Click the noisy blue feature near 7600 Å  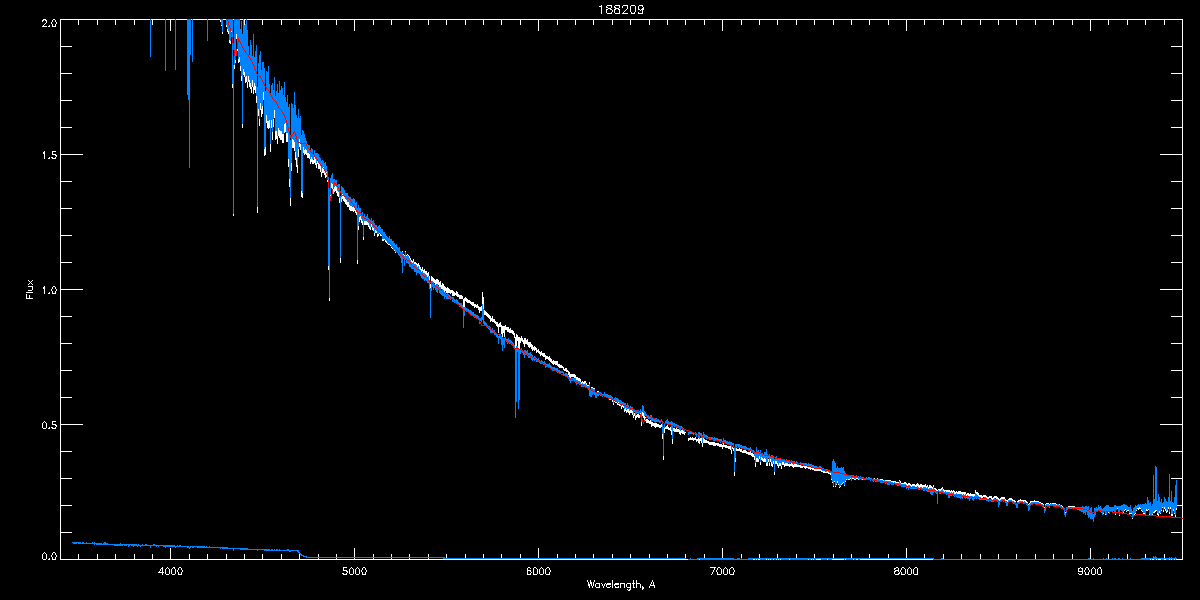point(838,473)
